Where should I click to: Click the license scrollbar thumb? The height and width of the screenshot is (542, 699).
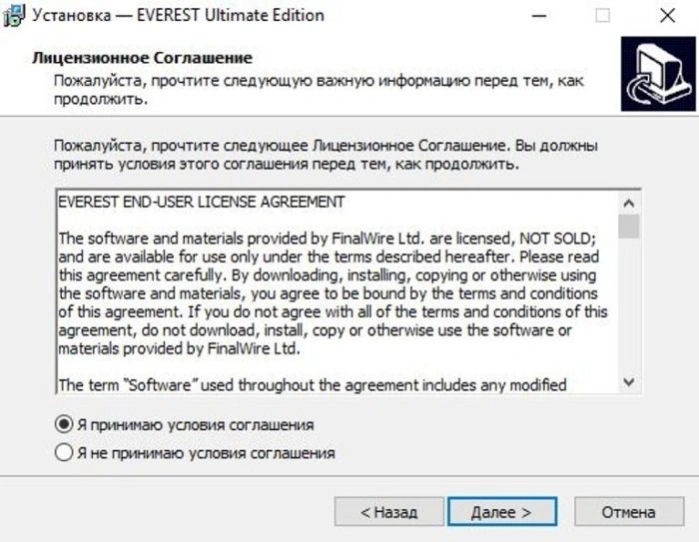point(629,226)
